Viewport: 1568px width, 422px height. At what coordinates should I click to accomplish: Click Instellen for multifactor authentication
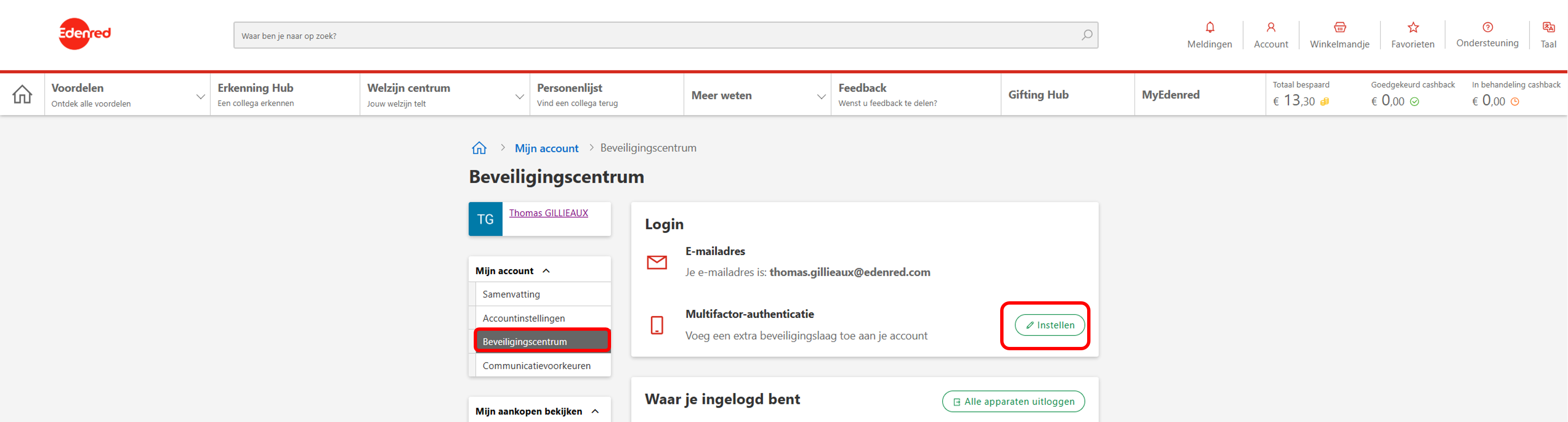coord(1050,325)
